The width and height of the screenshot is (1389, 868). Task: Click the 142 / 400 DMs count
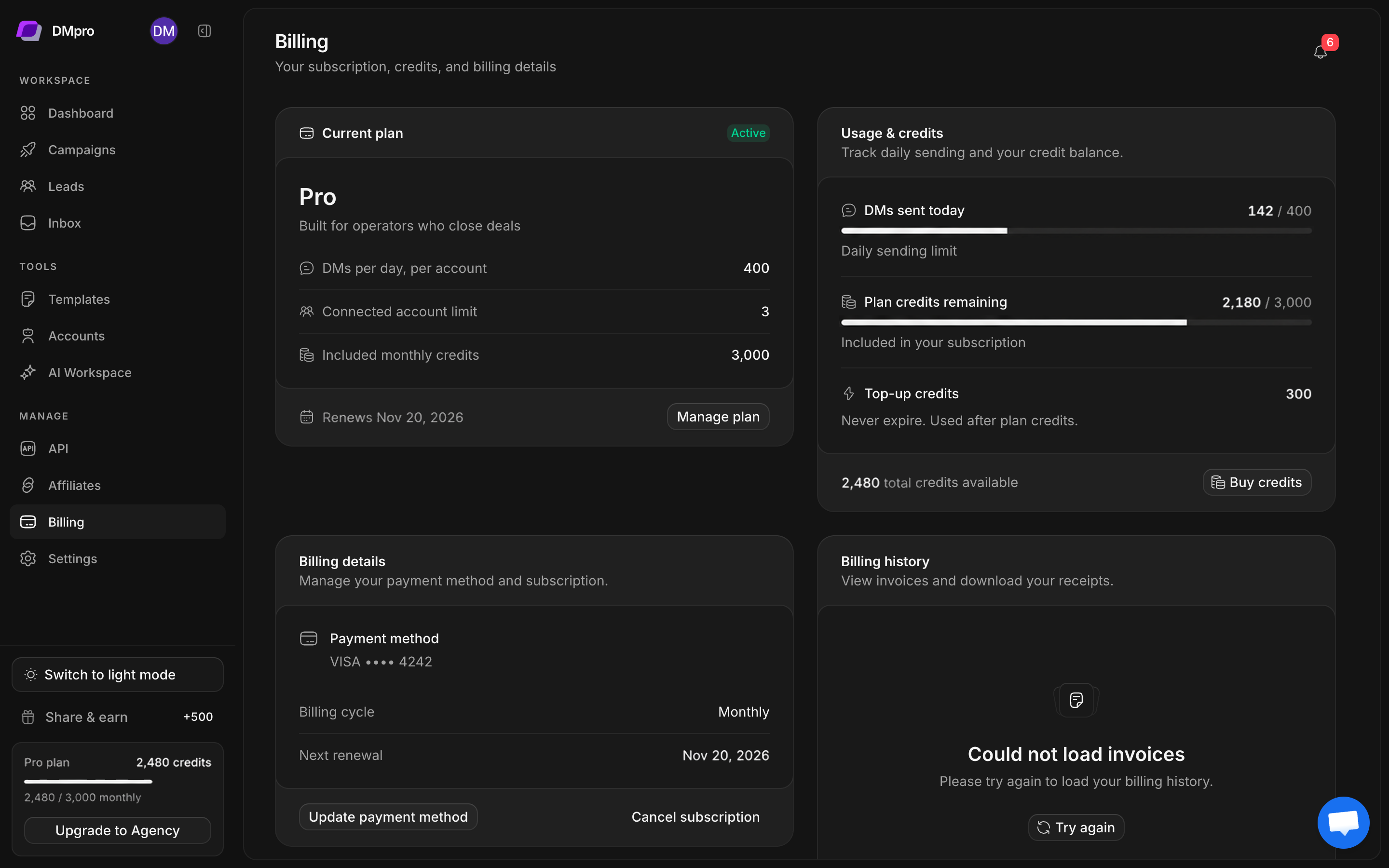coord(1280,211)
